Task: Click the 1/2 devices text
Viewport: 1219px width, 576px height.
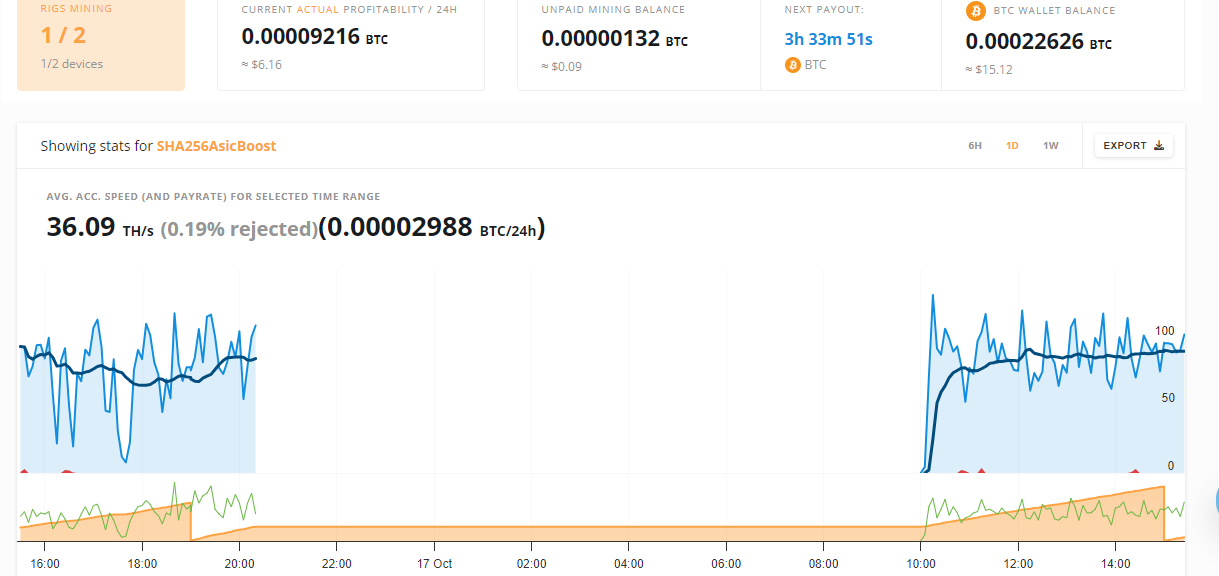Action: [72, 64]
